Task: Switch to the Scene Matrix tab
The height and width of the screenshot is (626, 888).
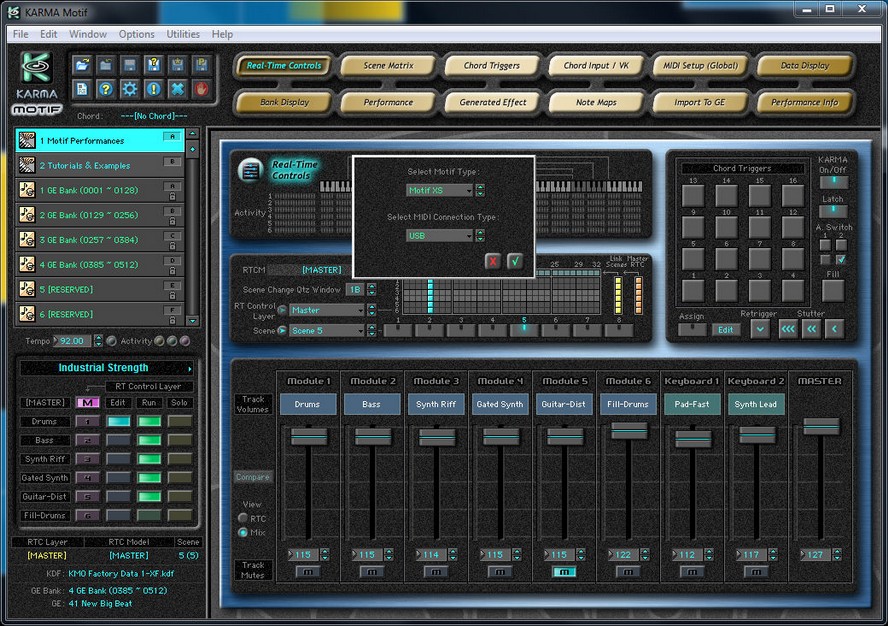Action: tap(388, 66)
